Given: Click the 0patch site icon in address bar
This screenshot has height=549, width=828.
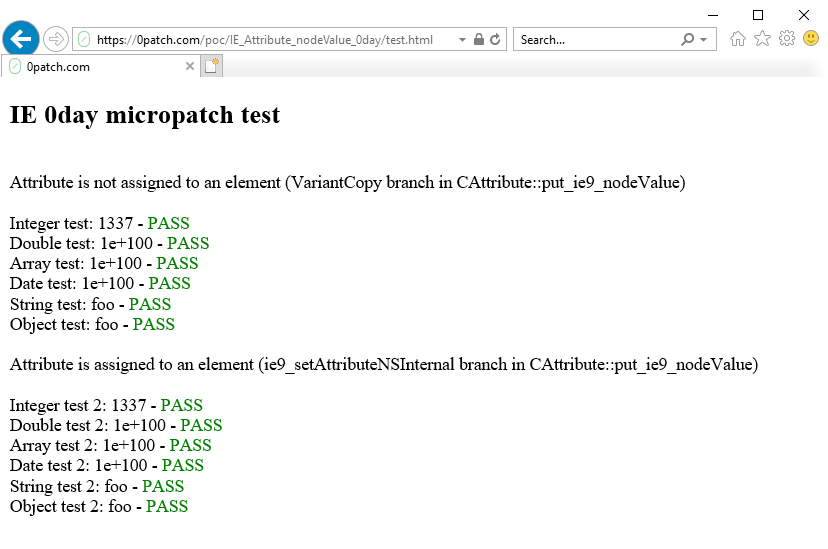Looking at the screenshot, I should point(83,40).
